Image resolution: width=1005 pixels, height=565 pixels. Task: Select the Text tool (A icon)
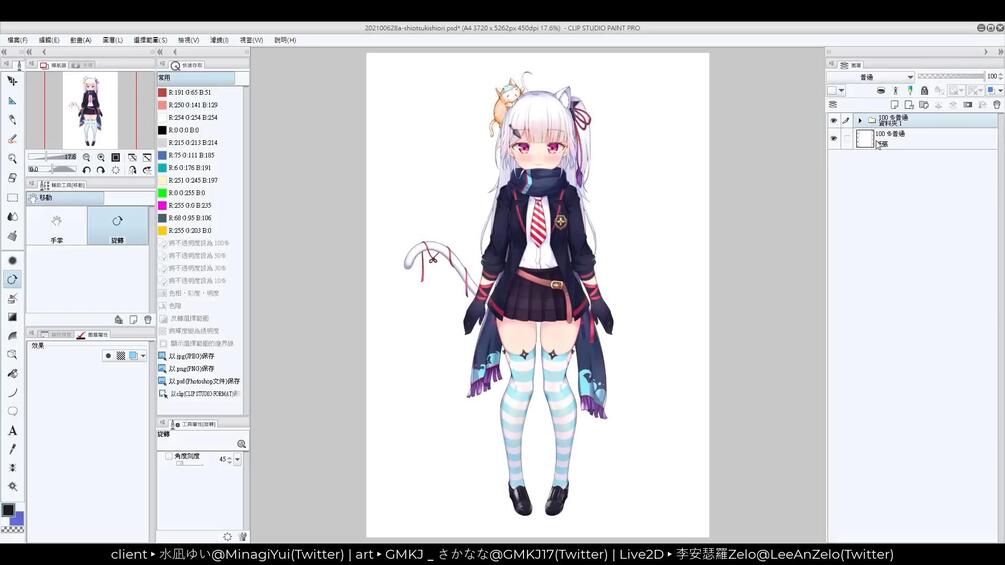coord(12,430)
